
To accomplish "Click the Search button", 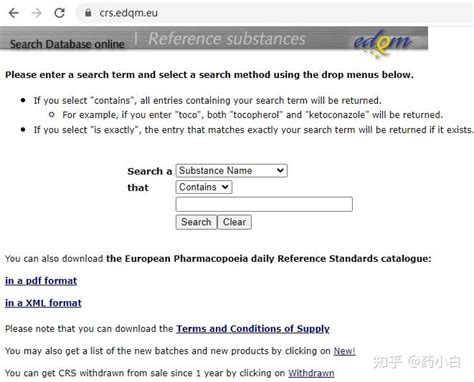I will (x=196, y=222).
